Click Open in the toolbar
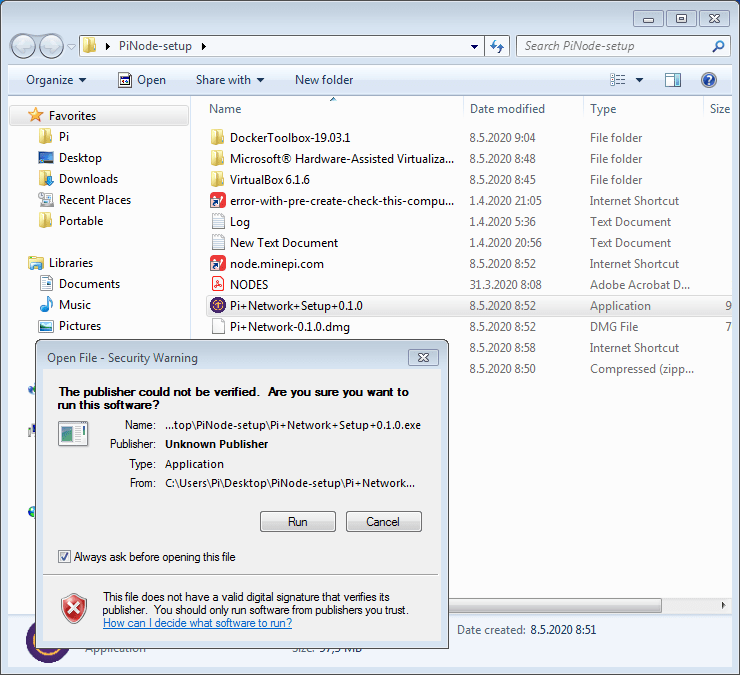This screenshot has width=740, height=675. [x=142, y=80]
